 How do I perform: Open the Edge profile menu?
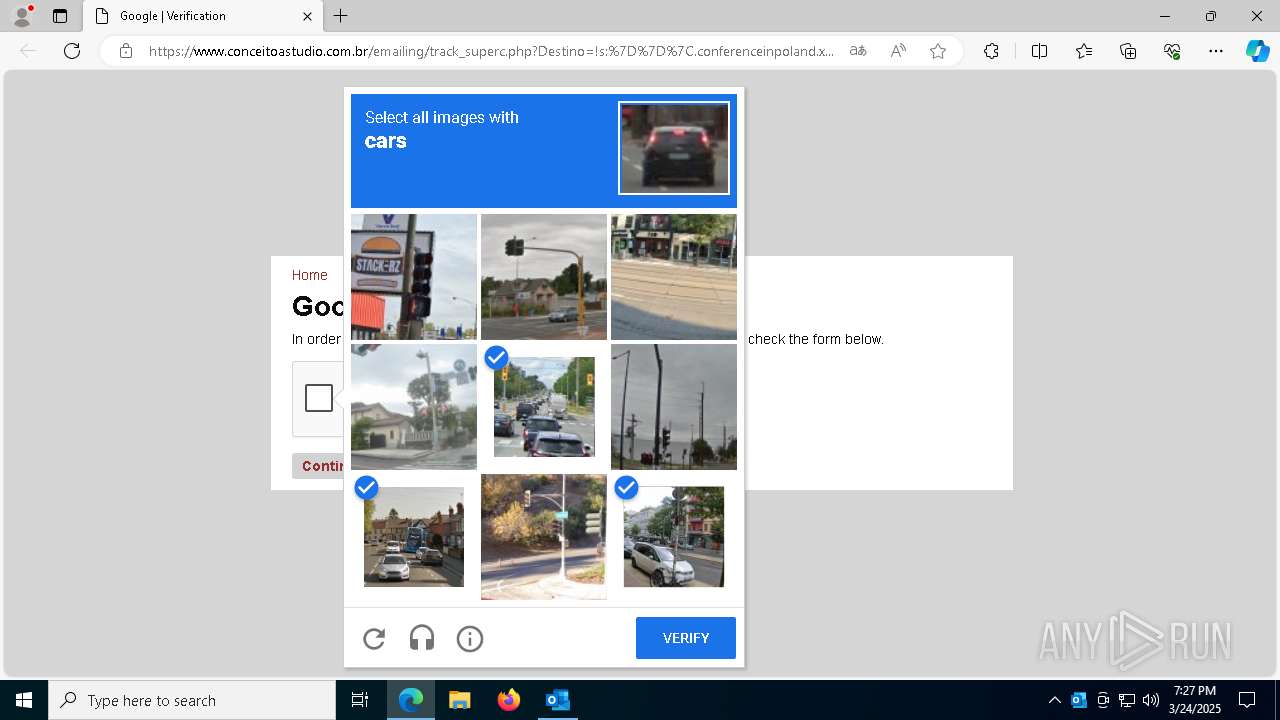(x=22, y=16)
